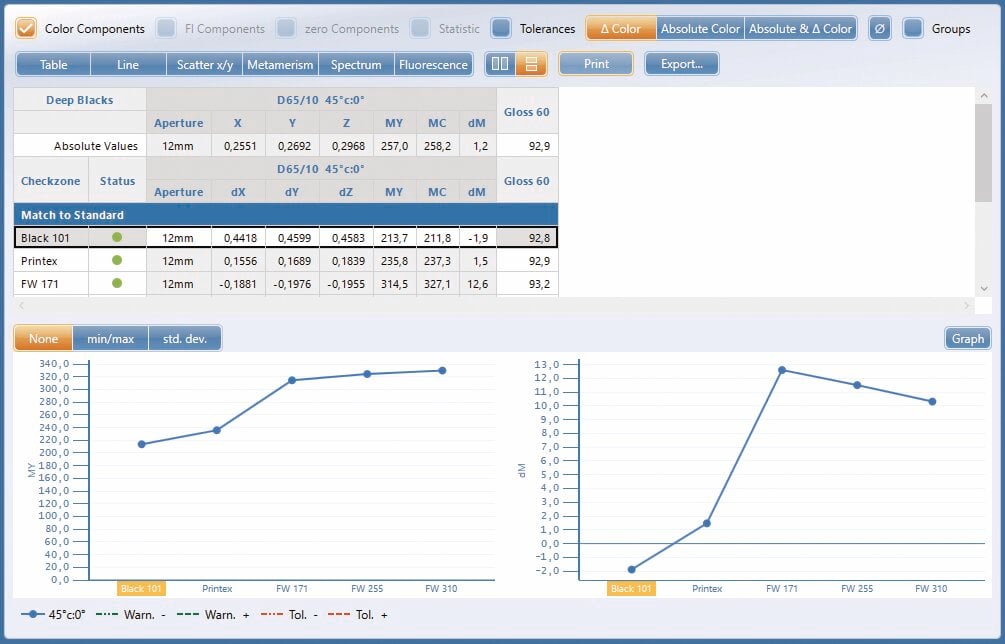Select the stacked layout icon
The height and width of the screenshot is (644, 1005).
(x=531, y=64)
